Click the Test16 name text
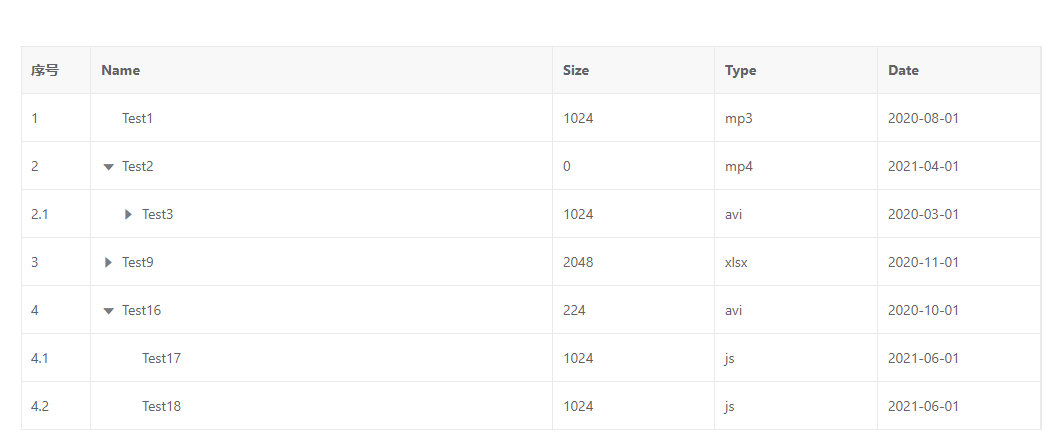The image size is (1062, 448). tap(141, 310)
